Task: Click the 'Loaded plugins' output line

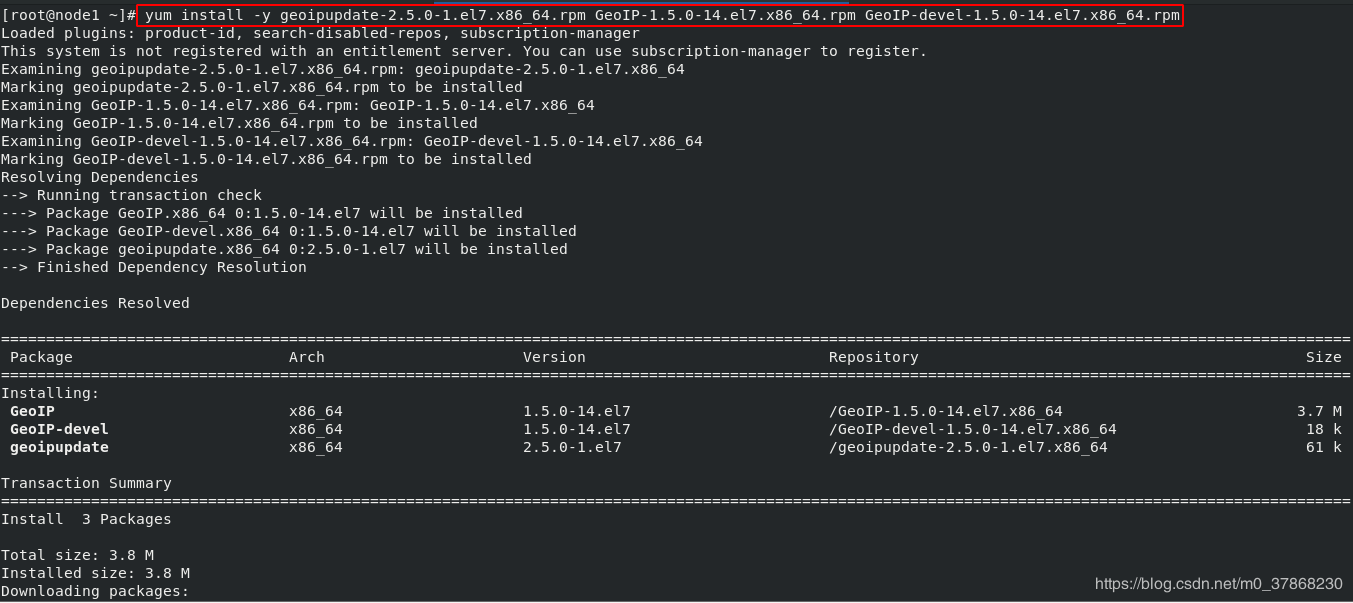Action: (x=320, y=33)
